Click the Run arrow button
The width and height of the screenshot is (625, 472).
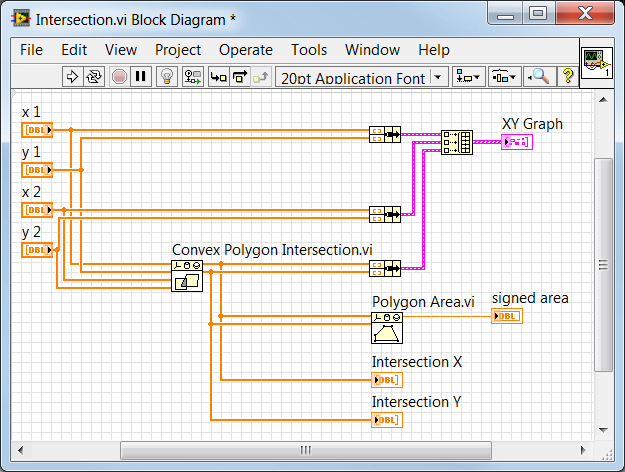click(72, 76)
